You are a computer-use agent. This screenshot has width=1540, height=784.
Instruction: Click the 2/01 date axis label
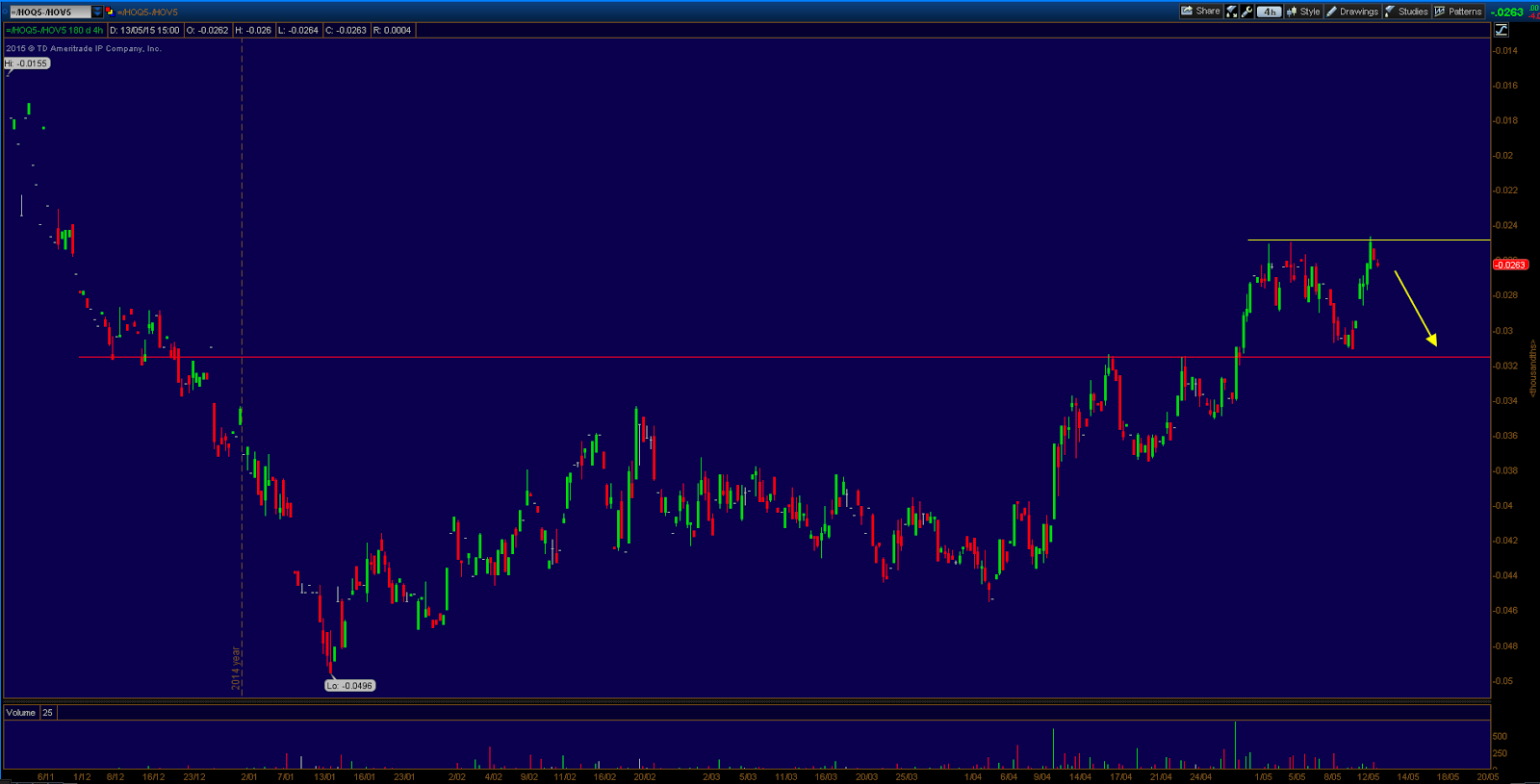tap(248, 776)
